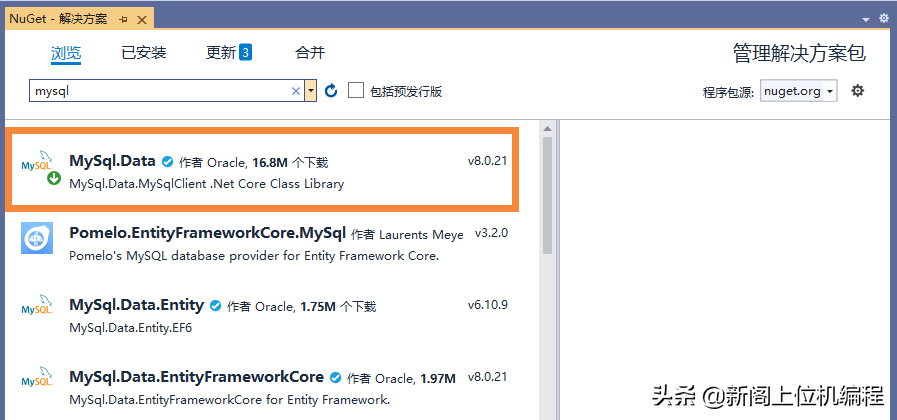Click description MySql.Data.MySqlClient .Net Core Class Library
897x420 pixels.
207,184
